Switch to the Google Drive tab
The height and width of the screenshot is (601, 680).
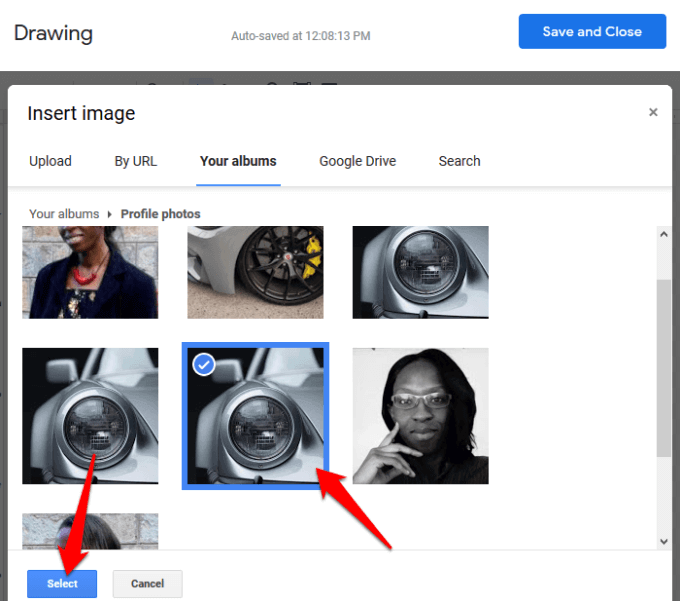coord(357,161)
